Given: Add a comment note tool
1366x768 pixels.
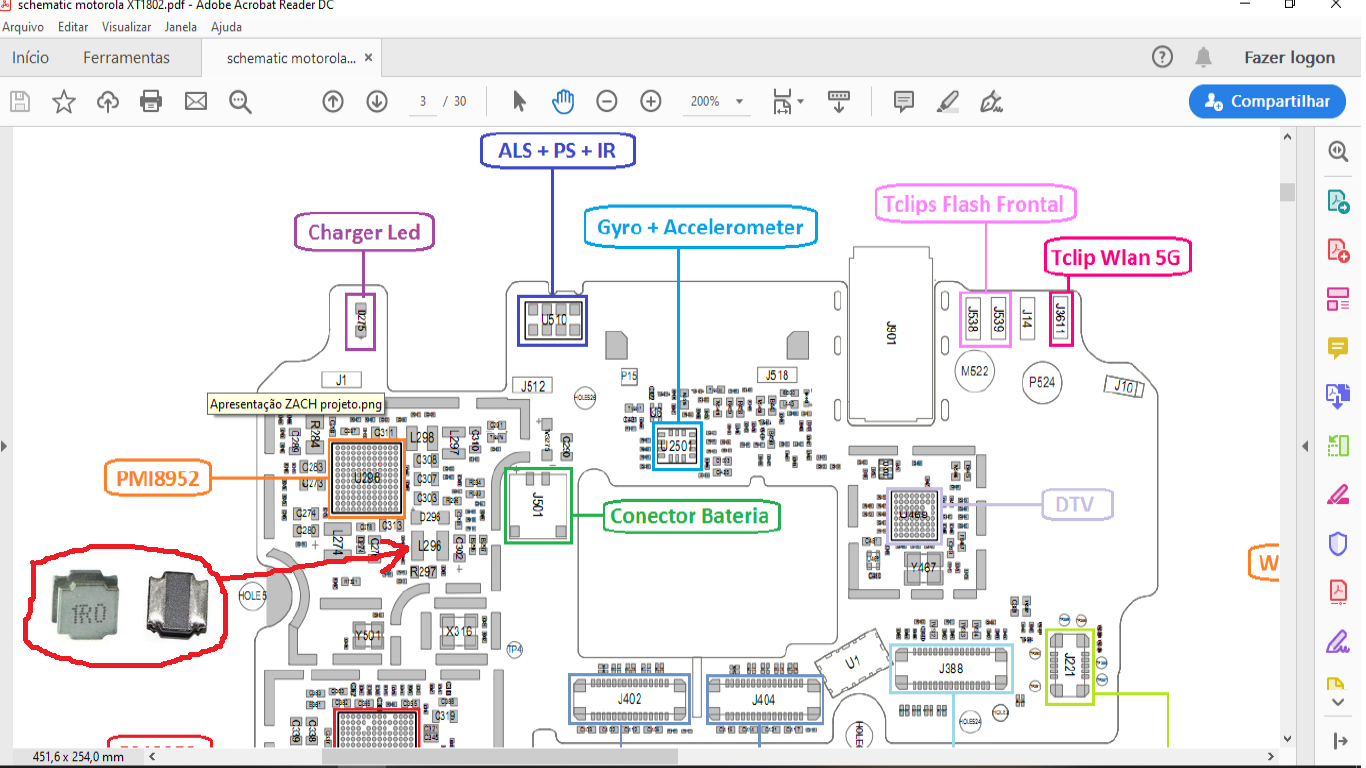Looking at the screenshot, I should click(904, 101).
